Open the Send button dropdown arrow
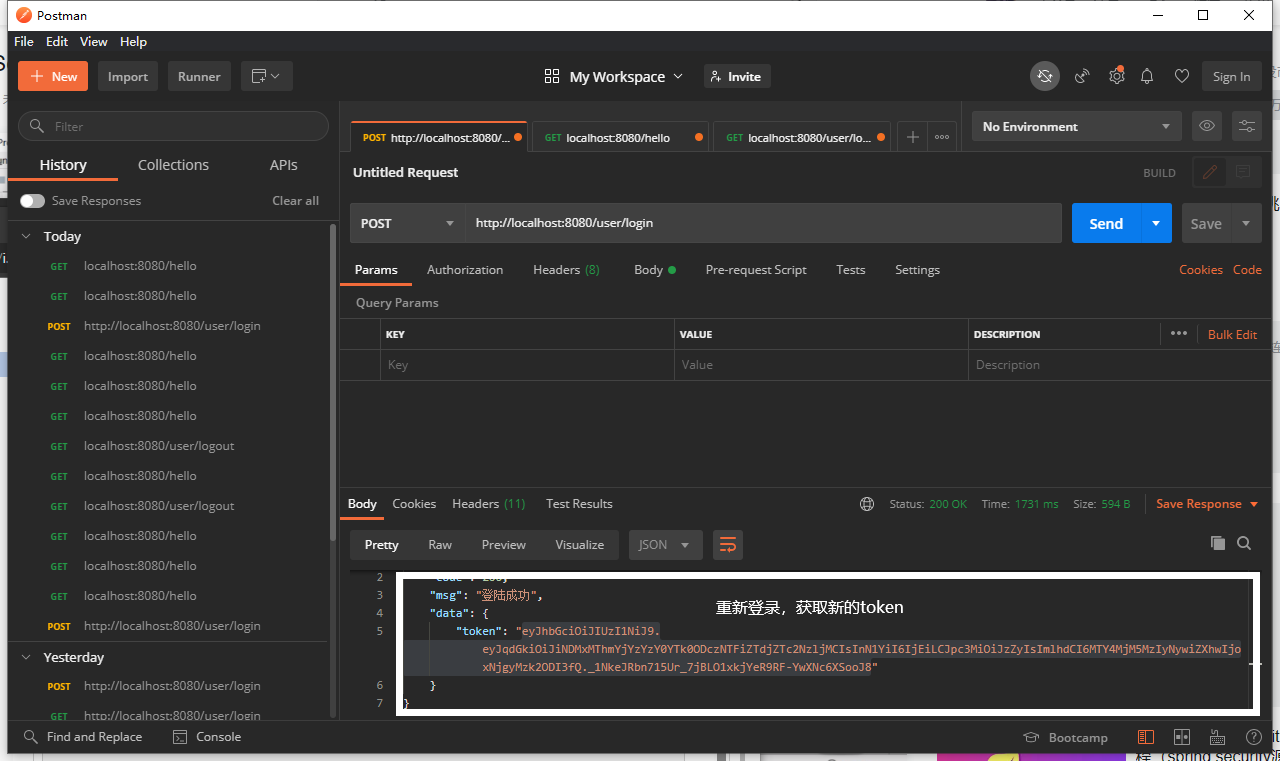The image size is (1280, 761). [x=1156, y=223]
